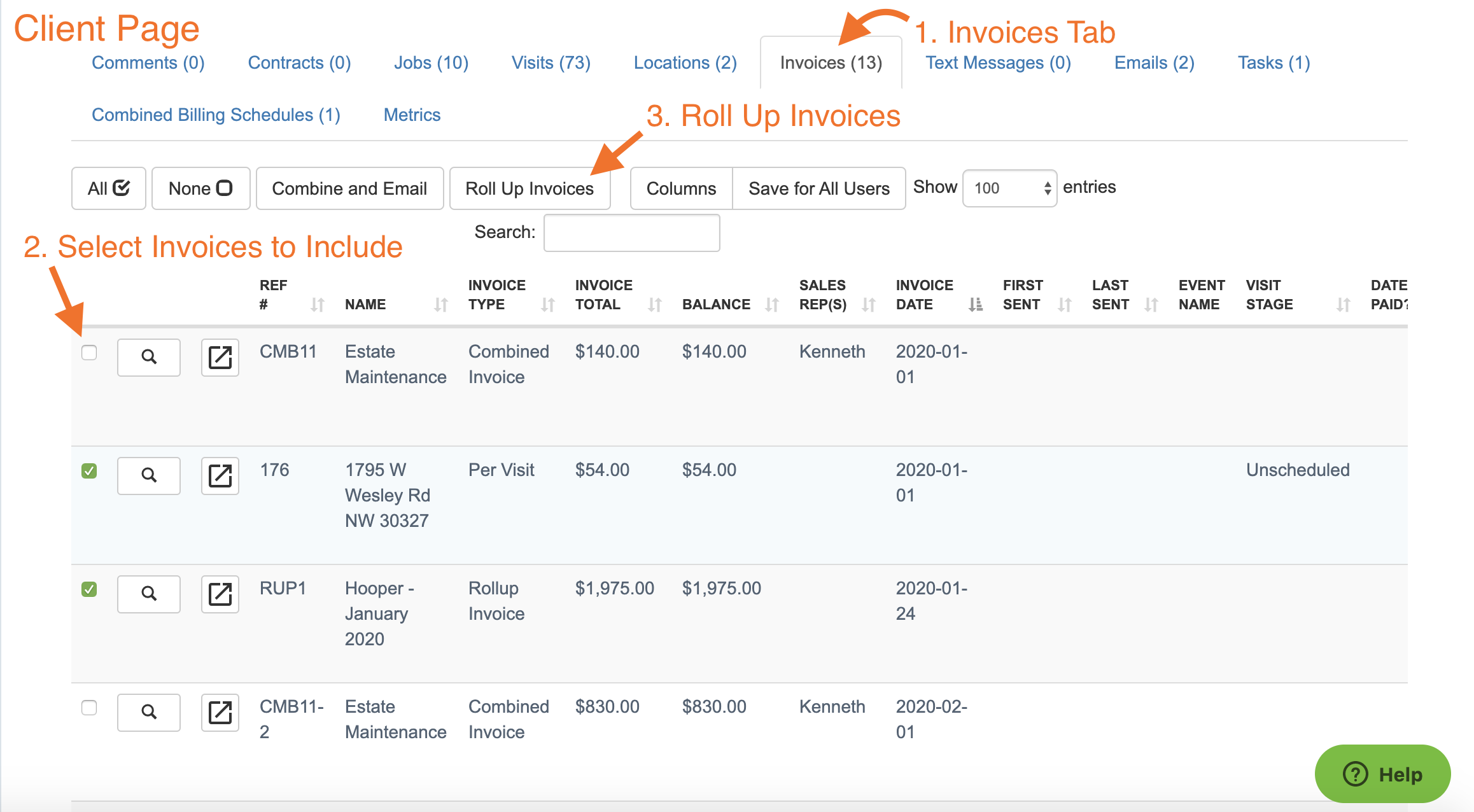Image resolution: width=1474 pixels, height=812 pixels.
Task: Check the CMB11 invoice checkbox
Action: tap(89, 353)
